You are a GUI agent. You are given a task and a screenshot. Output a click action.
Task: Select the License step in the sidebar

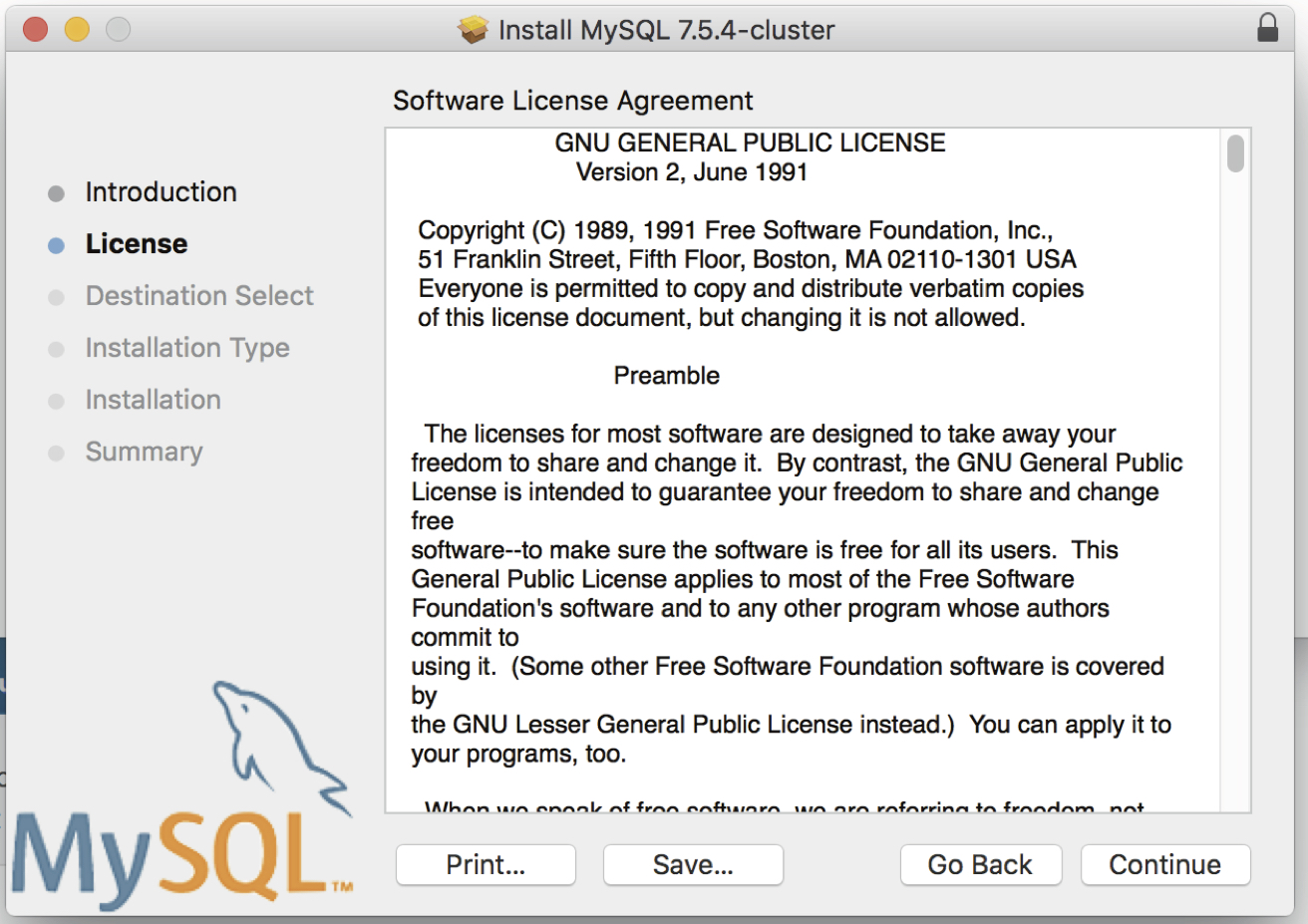[137, 244]
